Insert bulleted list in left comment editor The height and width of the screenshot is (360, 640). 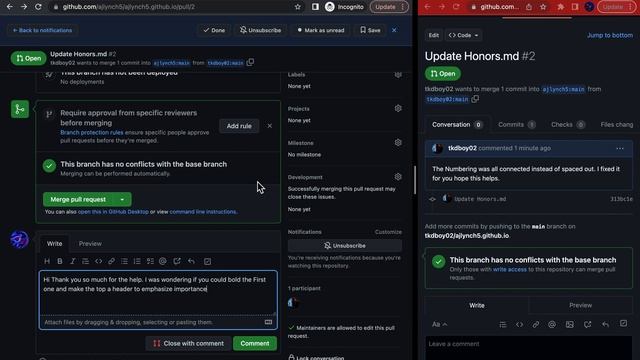point(124,261)
